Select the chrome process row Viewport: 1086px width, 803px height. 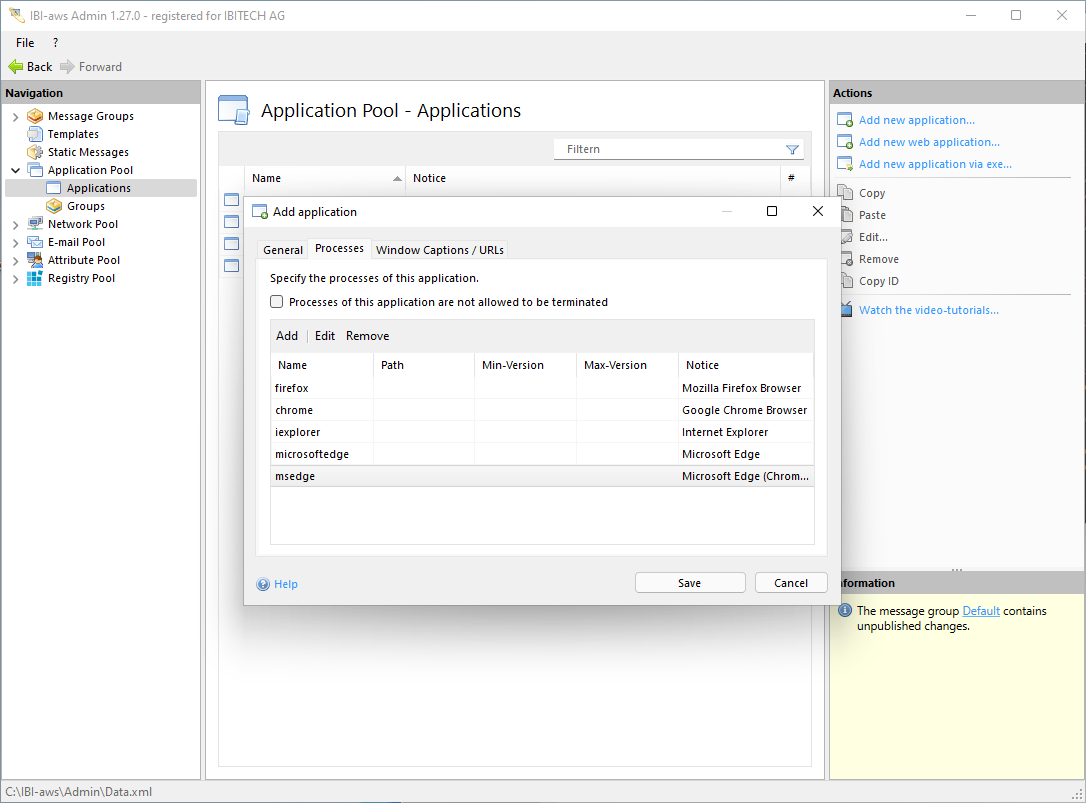click(x=294, y=410)
